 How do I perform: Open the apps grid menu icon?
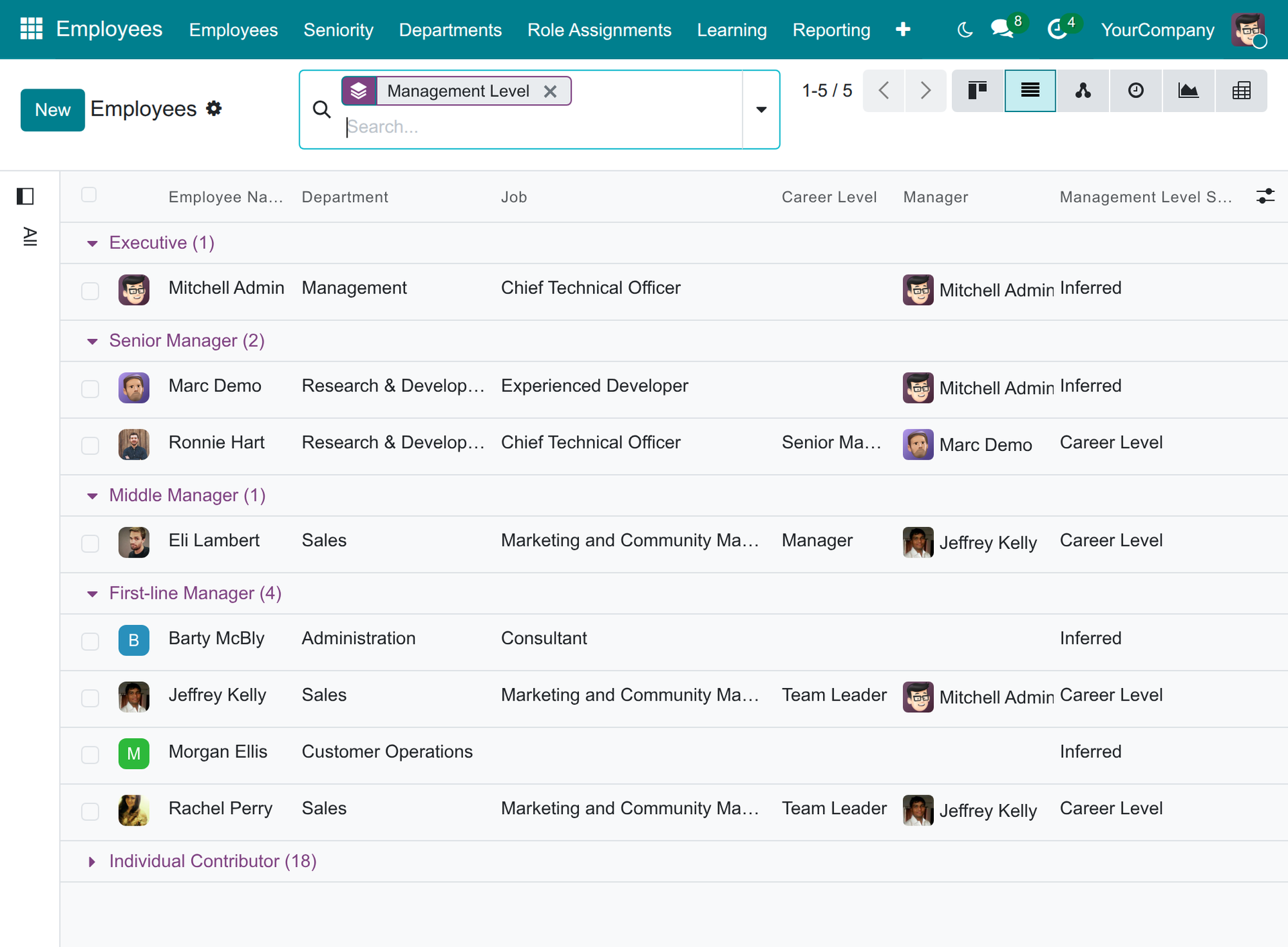coord(32,29)
